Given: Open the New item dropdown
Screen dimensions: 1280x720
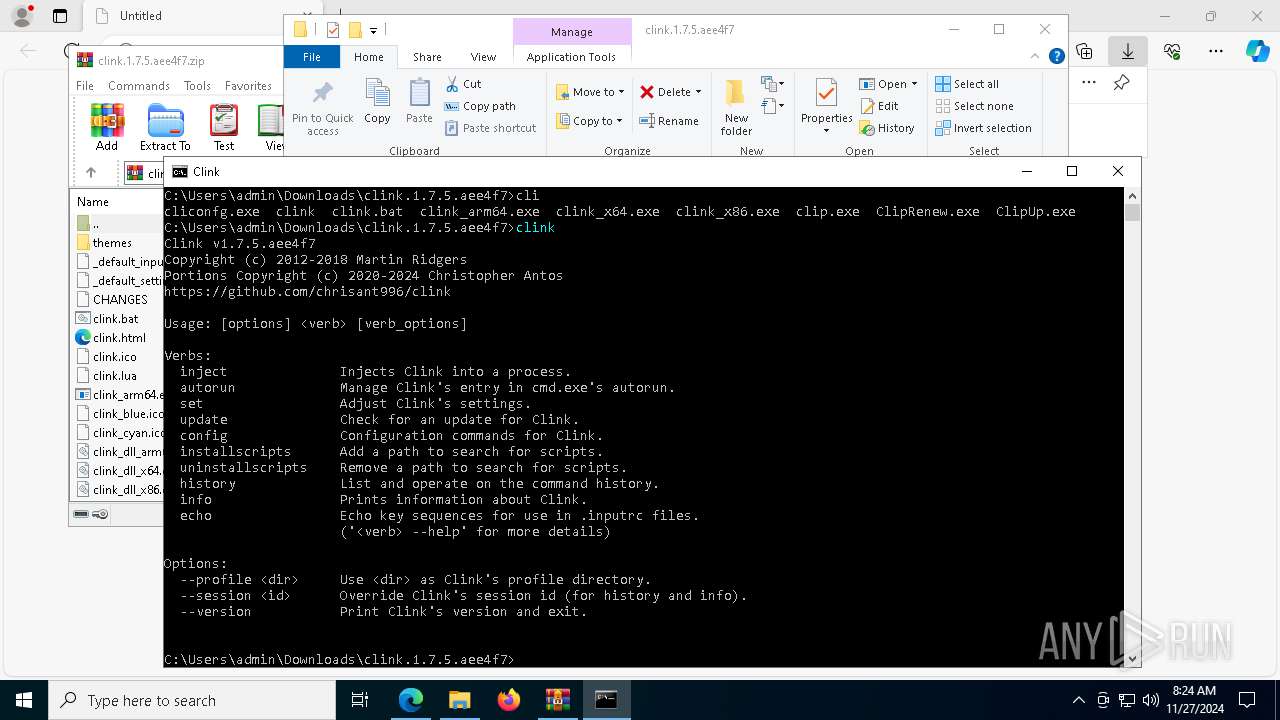Looking at the screenshot, I should click(773, 84).
